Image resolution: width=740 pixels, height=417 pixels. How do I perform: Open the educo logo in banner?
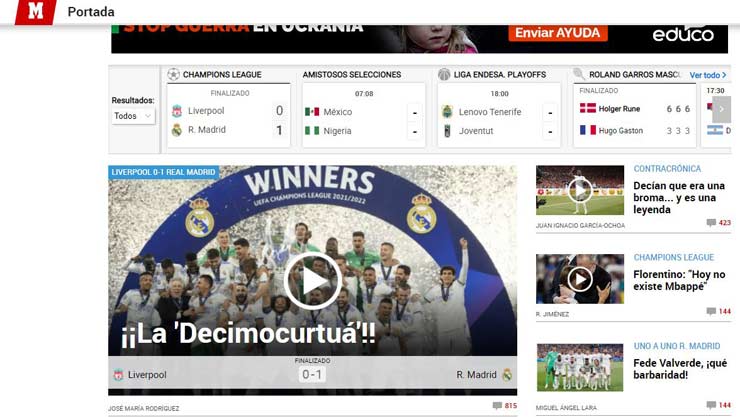pyautogui.click(x=683, y=34)
